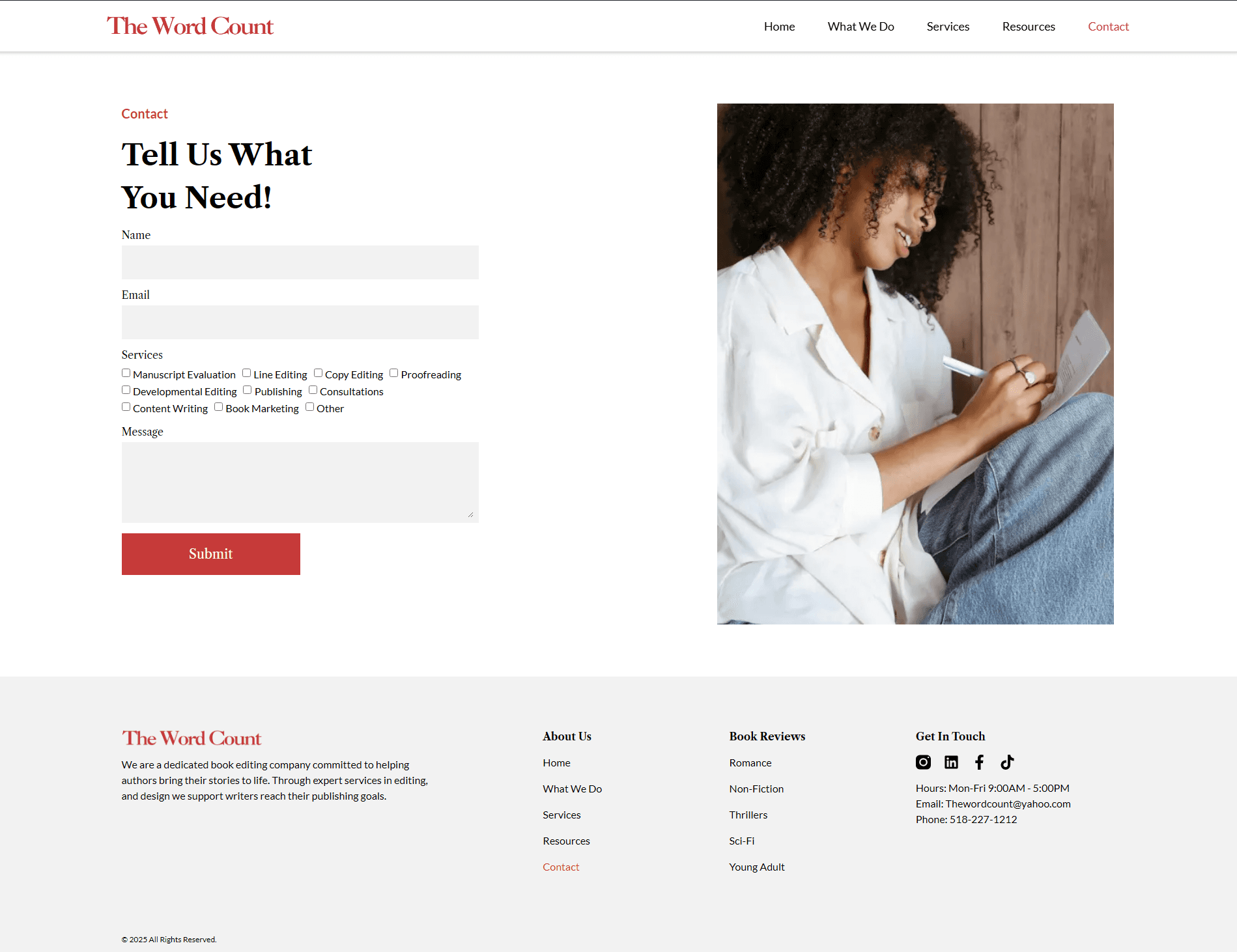Open the Romance book reviews link
This screenshot has height=952, width=1237.
[750, 763]
